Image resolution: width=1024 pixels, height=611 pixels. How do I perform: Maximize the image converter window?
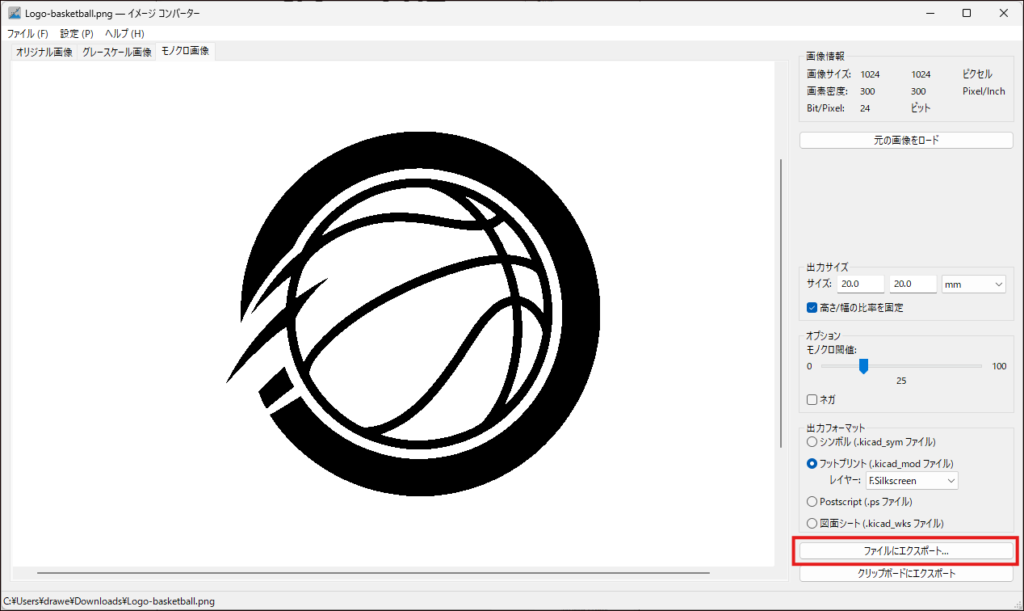coord(966,13)
